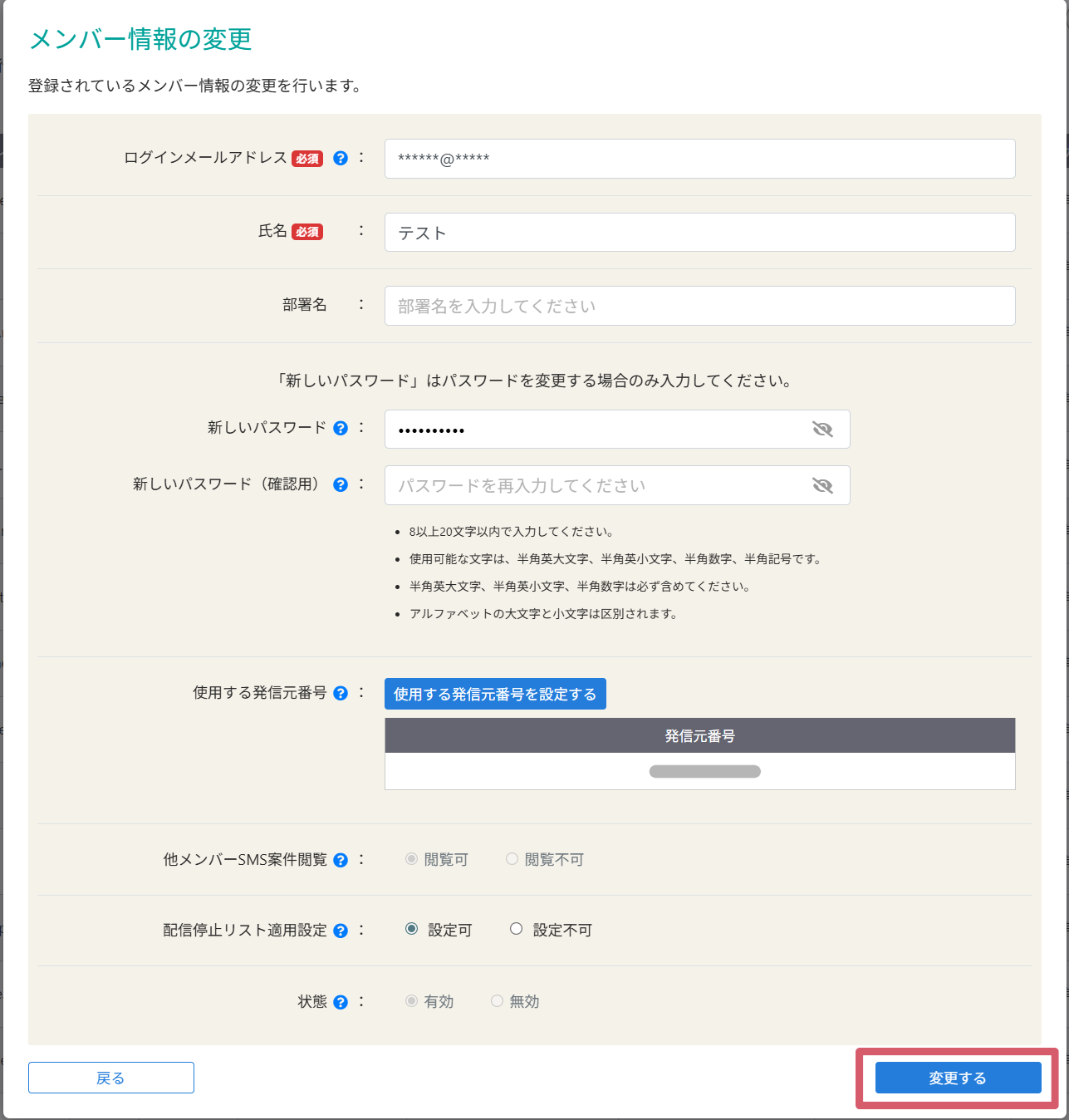Focus the 部署名 input field

click(x=699, y=305)
